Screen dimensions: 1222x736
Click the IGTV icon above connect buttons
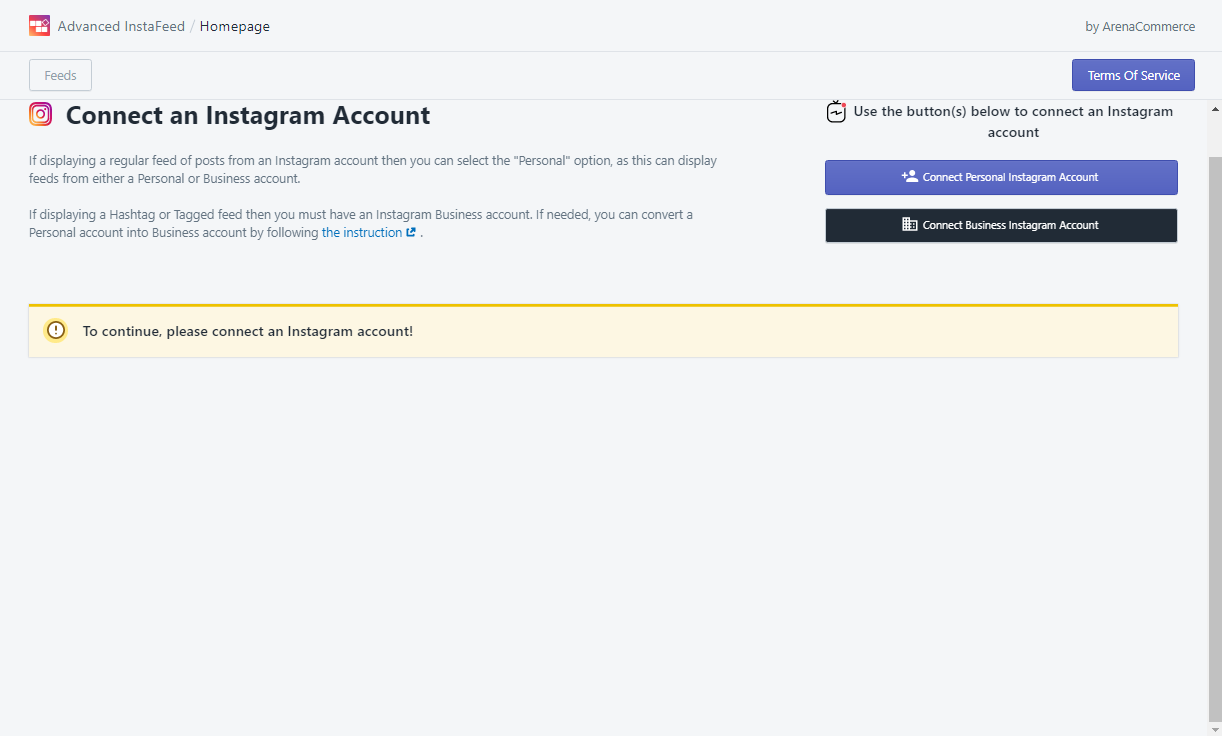pos(836,112)
